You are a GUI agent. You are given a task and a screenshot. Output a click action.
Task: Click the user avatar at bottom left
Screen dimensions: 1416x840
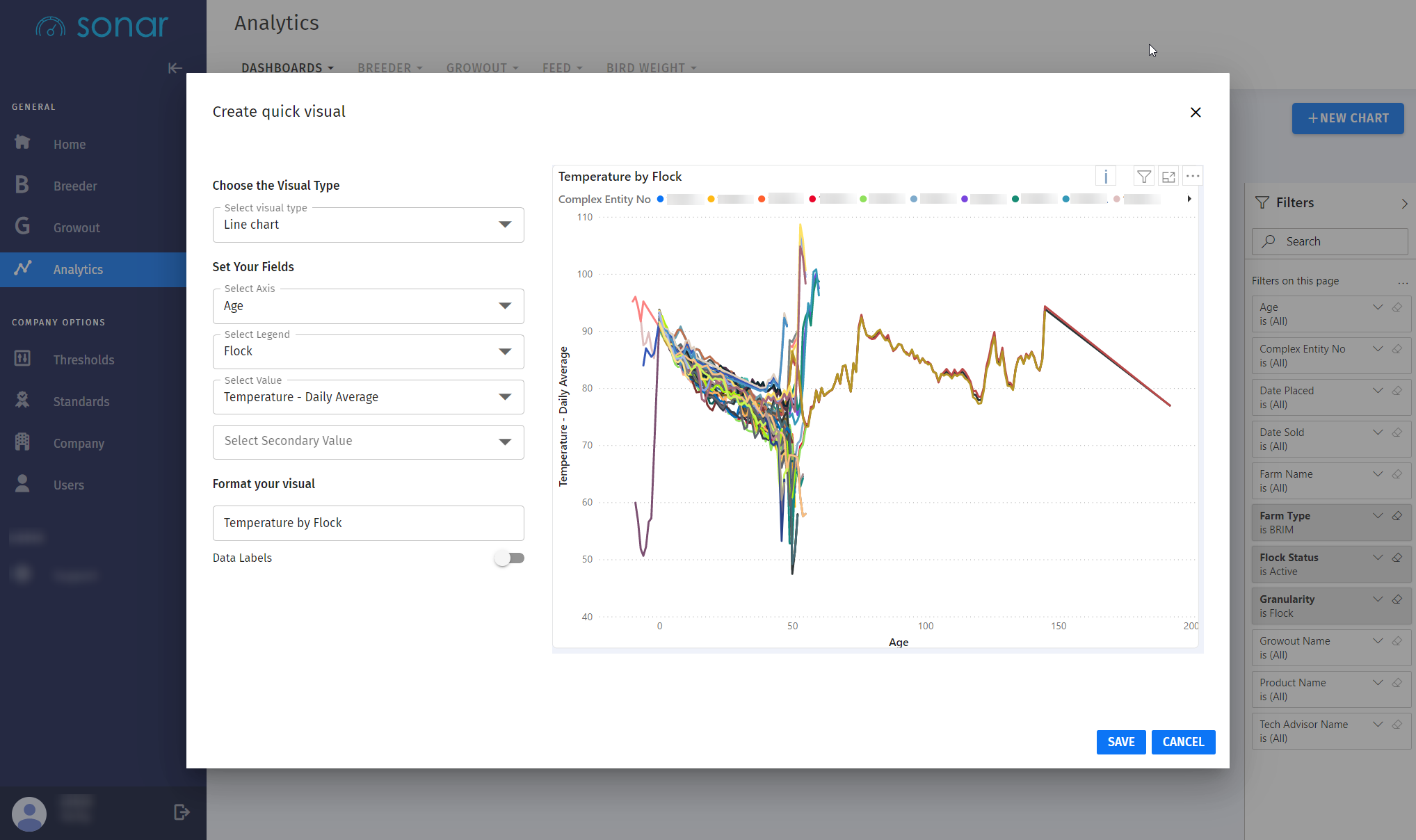point(29,813)
